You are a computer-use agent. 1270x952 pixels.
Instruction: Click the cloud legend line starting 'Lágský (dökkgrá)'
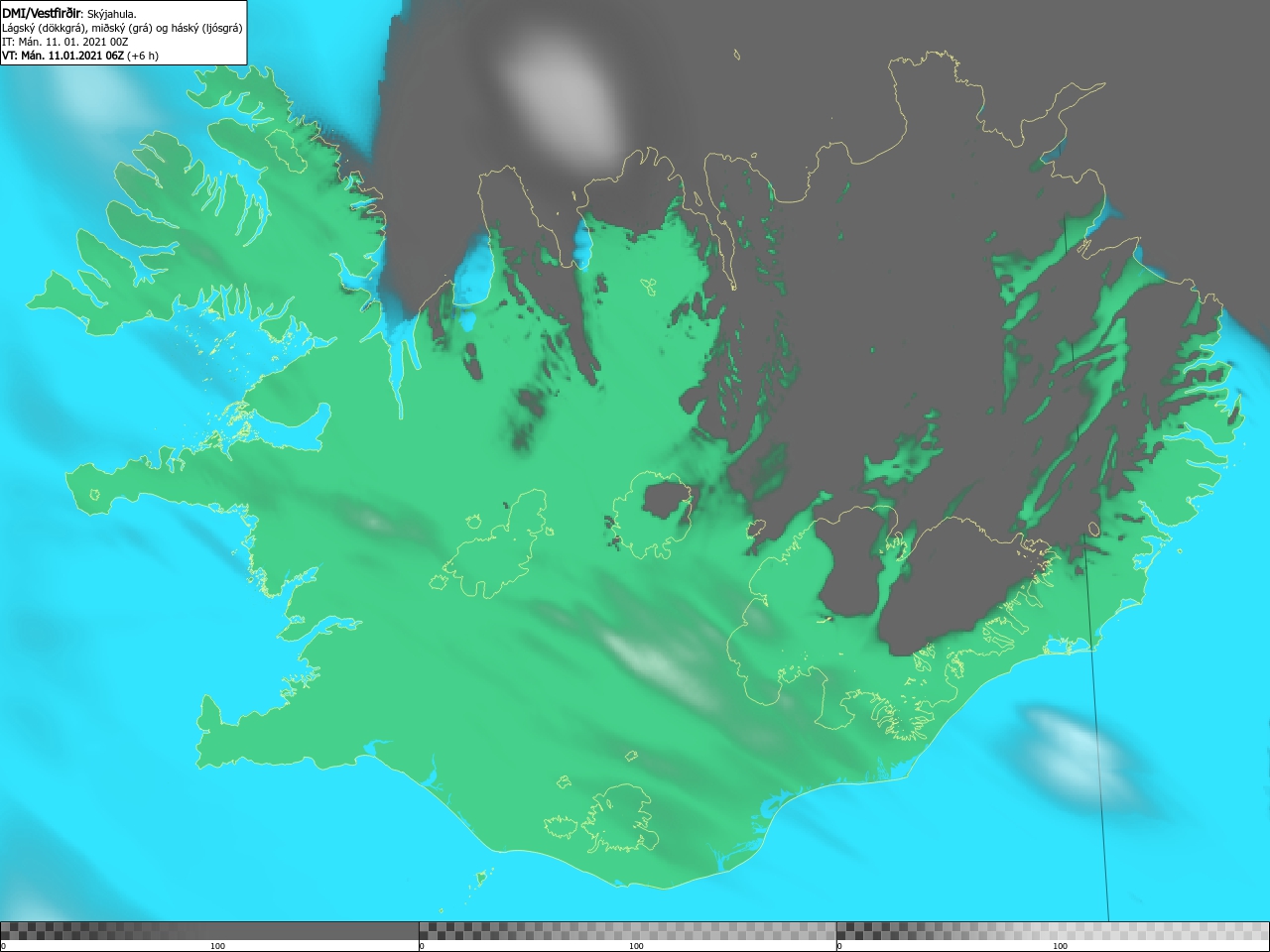click(x=122, y=28)
